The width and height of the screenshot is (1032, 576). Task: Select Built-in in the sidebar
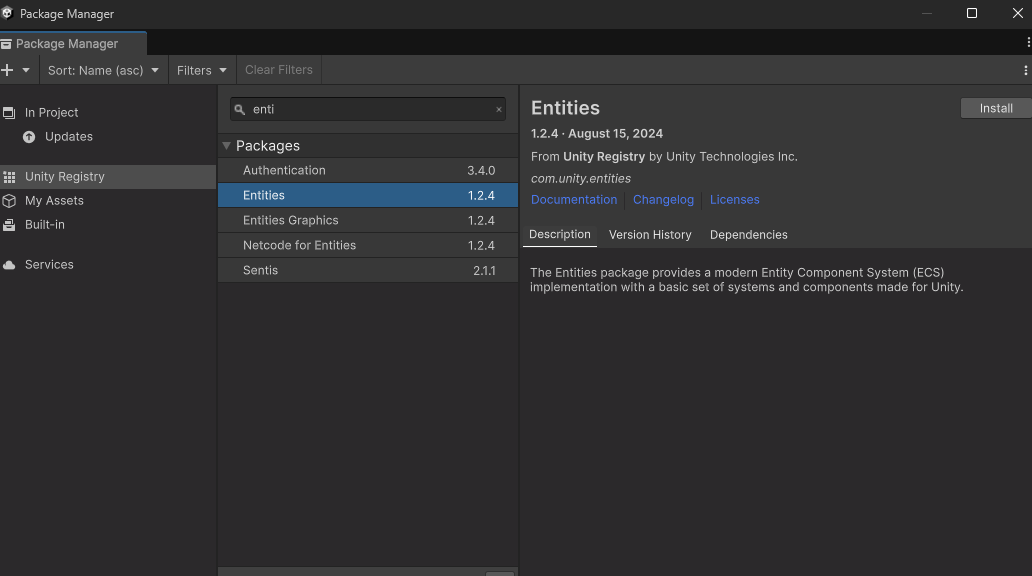(x=45, y=224)
